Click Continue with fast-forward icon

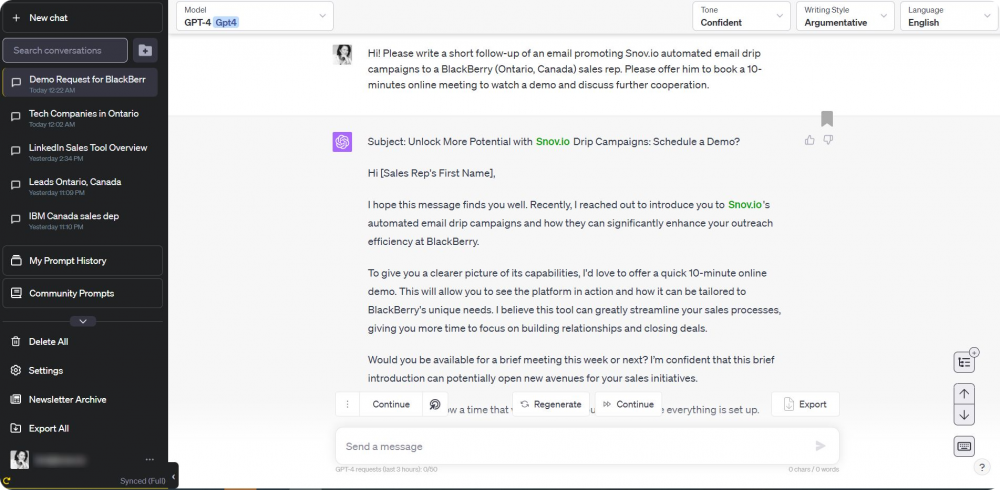[628, 405]
